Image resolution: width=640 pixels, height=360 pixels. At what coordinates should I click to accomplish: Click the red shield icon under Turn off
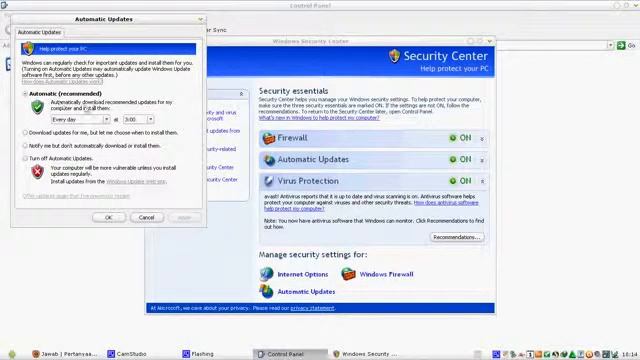38,172
